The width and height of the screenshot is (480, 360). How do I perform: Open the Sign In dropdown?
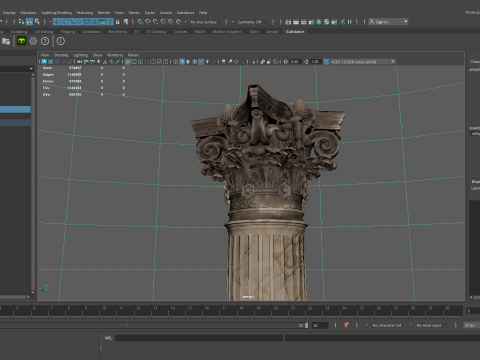(x=388, y=22)
